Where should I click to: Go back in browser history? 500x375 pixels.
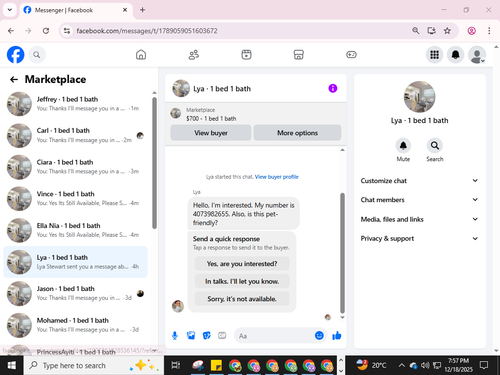[11, 31]
